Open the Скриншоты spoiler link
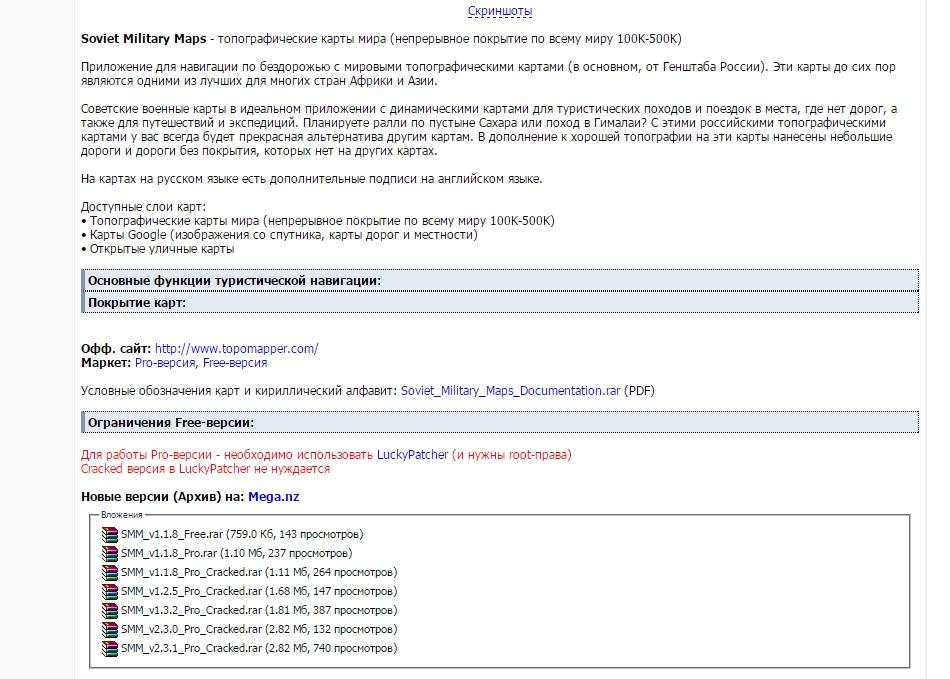Viewport: 950px width, 679px height. pyautogui.click(x=500, y=11)
